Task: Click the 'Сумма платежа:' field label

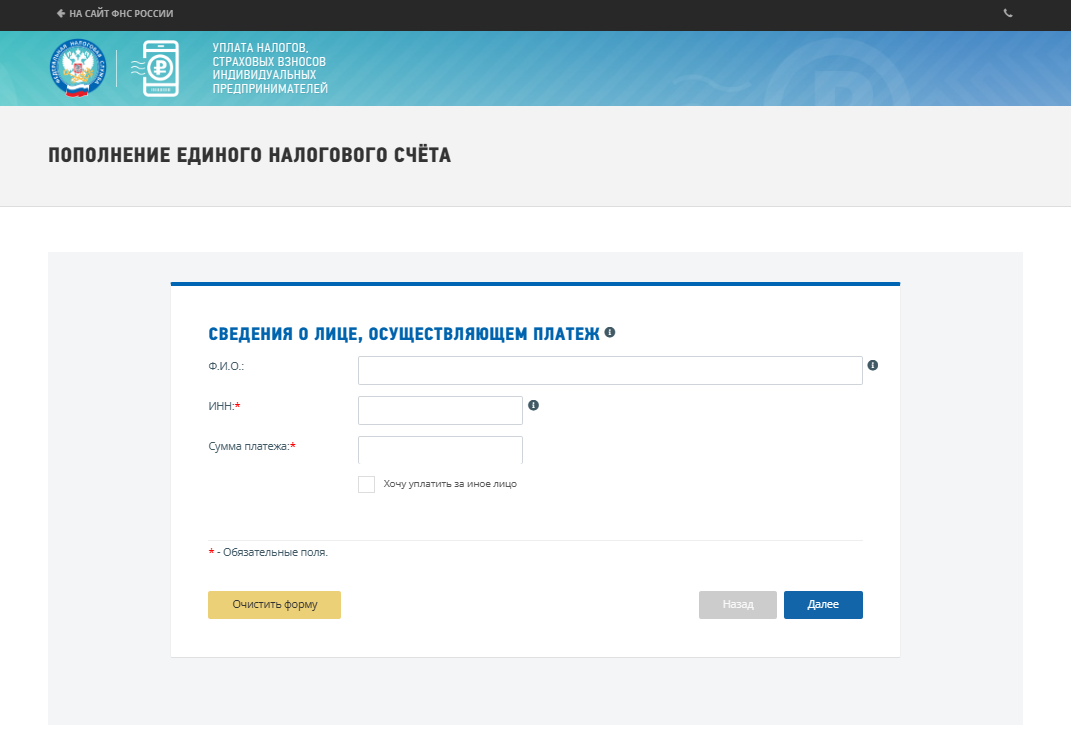Action: click(x=250, y=446)
